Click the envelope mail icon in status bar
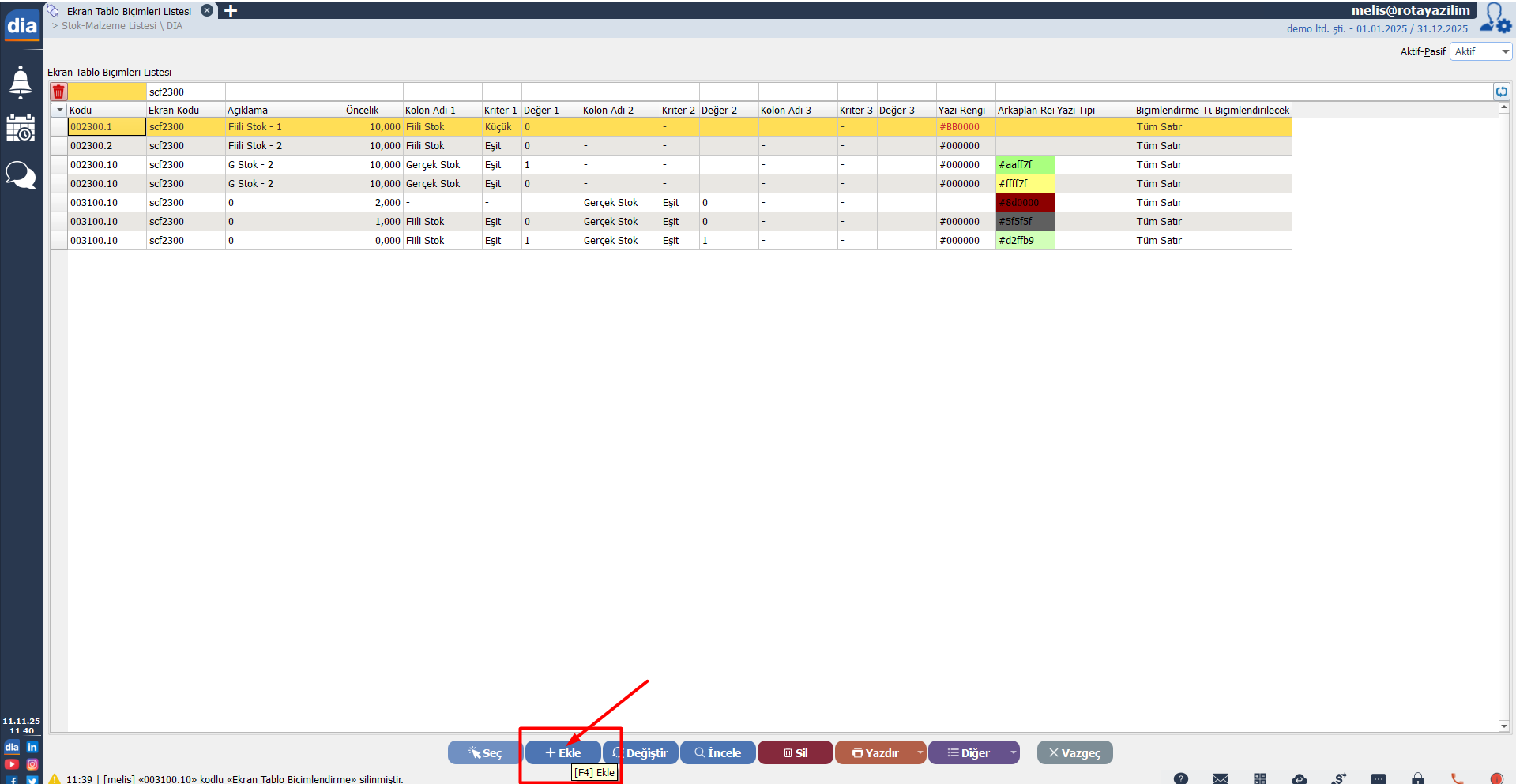1516x784 pixels. tap(1221, 778)
